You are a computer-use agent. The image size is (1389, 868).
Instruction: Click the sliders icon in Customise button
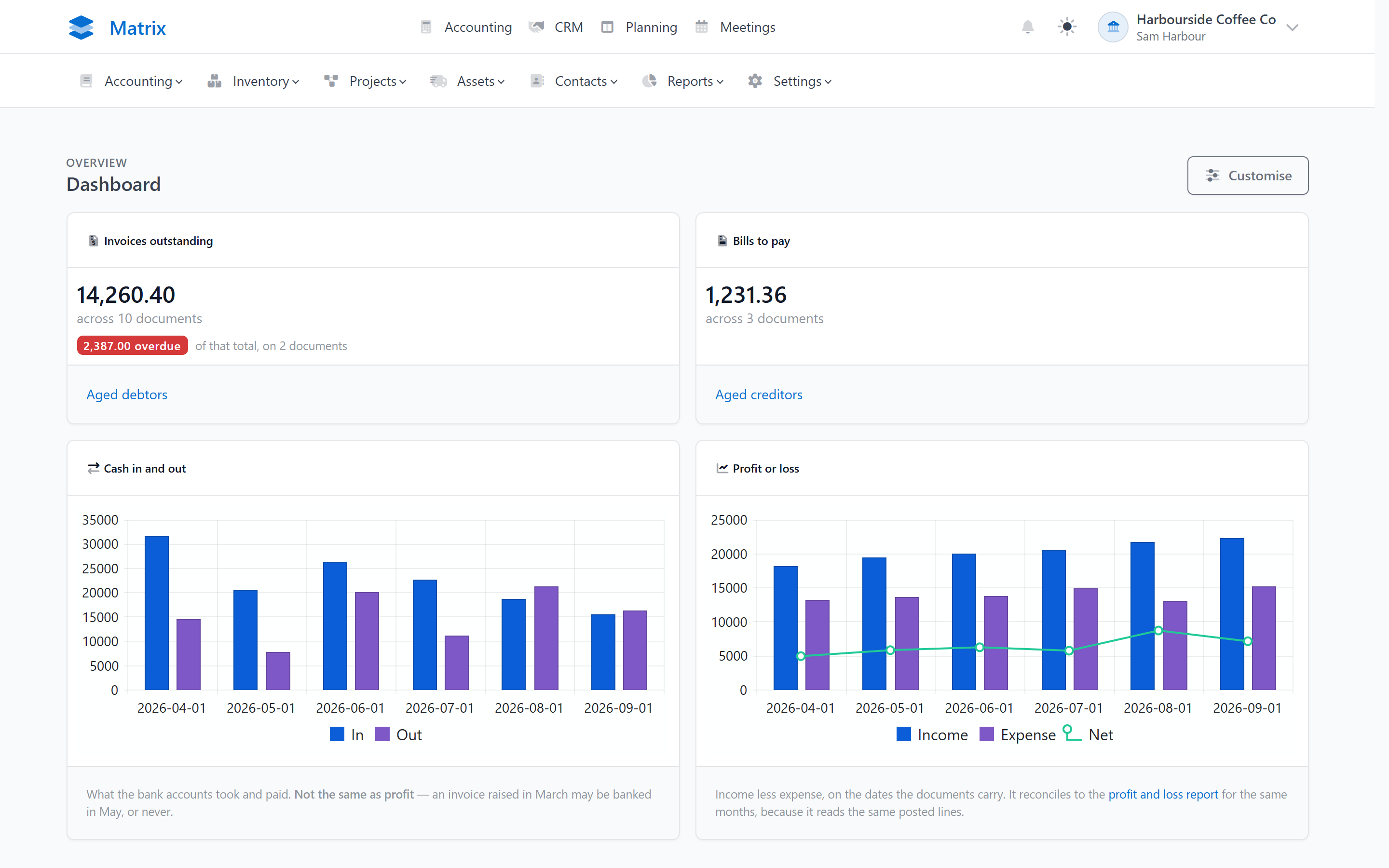pos(1212,176)
